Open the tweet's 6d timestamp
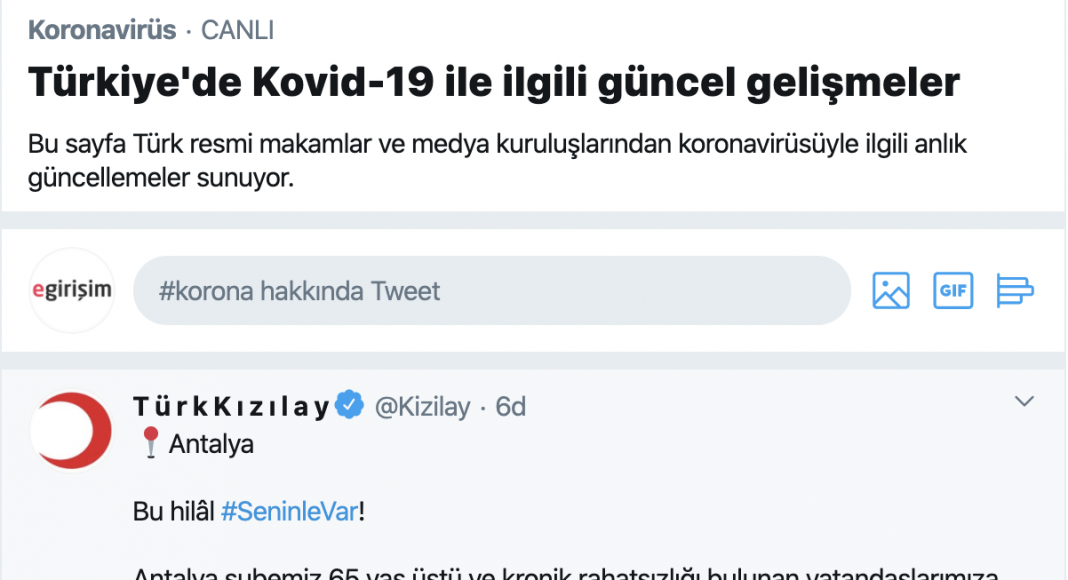 pos(510,406)
